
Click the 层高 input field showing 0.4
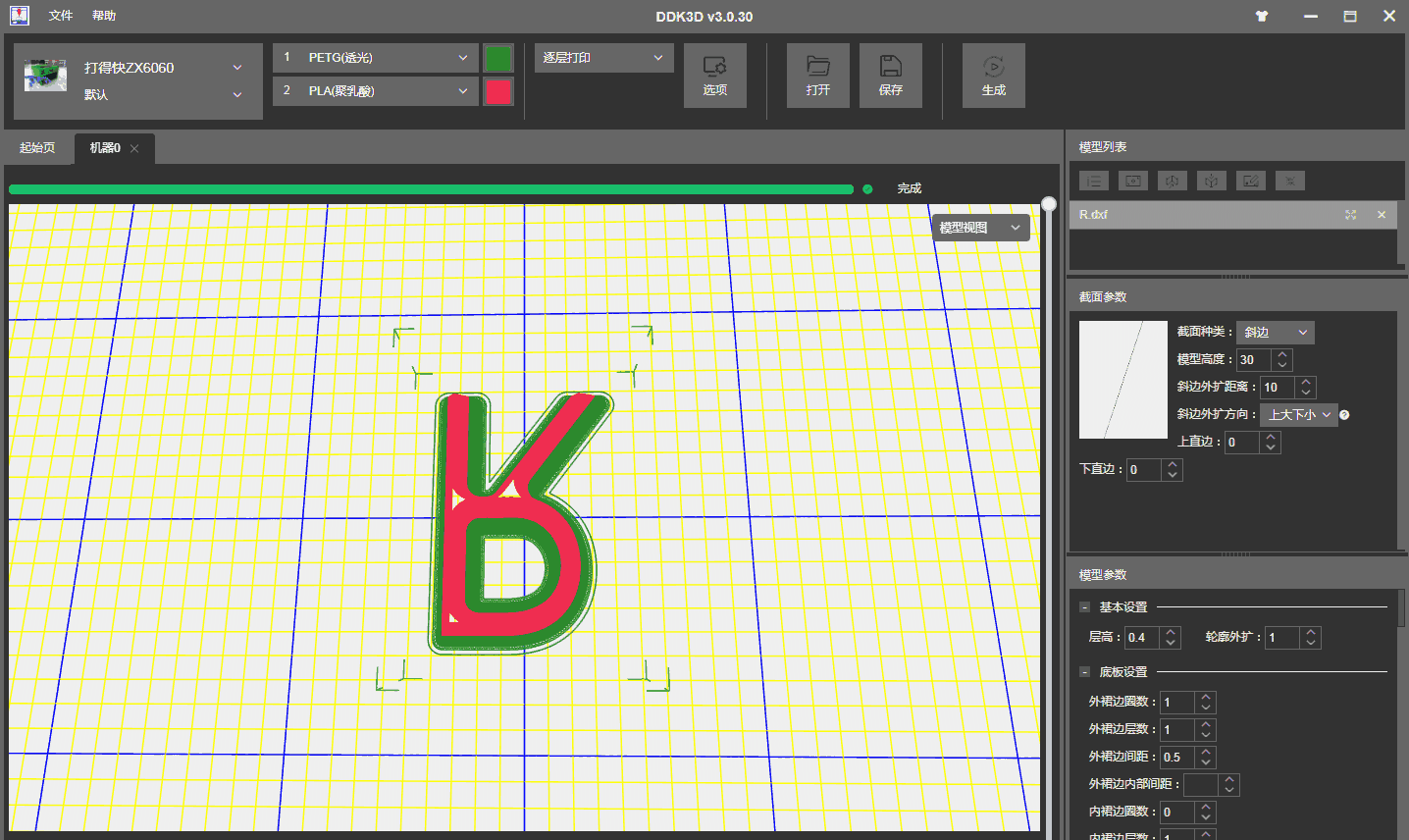click(x=1141, y=638)
